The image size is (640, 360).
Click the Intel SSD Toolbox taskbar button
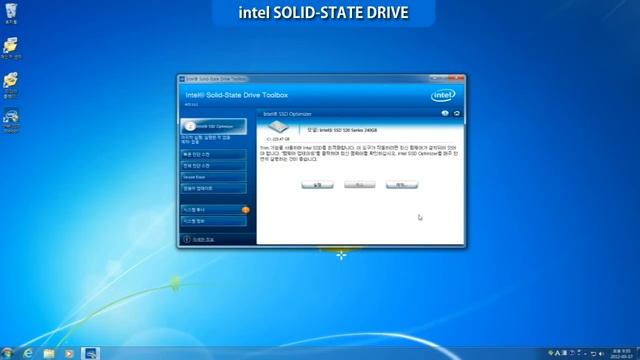coord(90,353)
